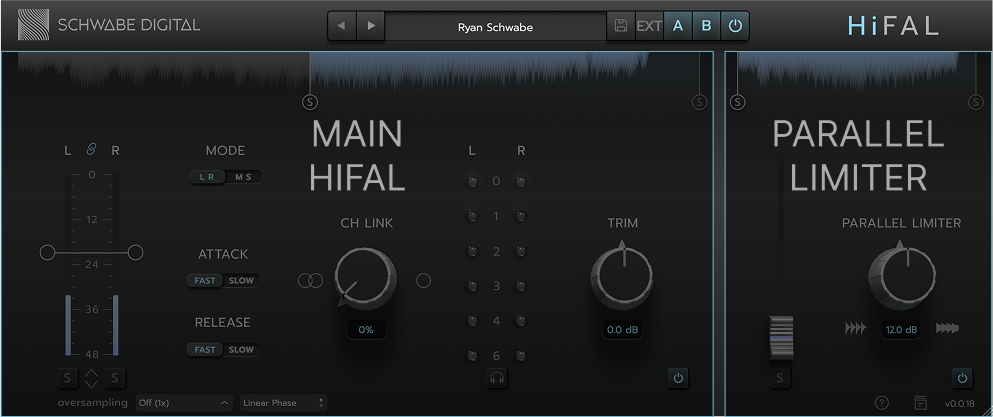The width and height of the screenshot is (993, 417).
Task: Toggle the L/R link chain icon
Action: 91,150
